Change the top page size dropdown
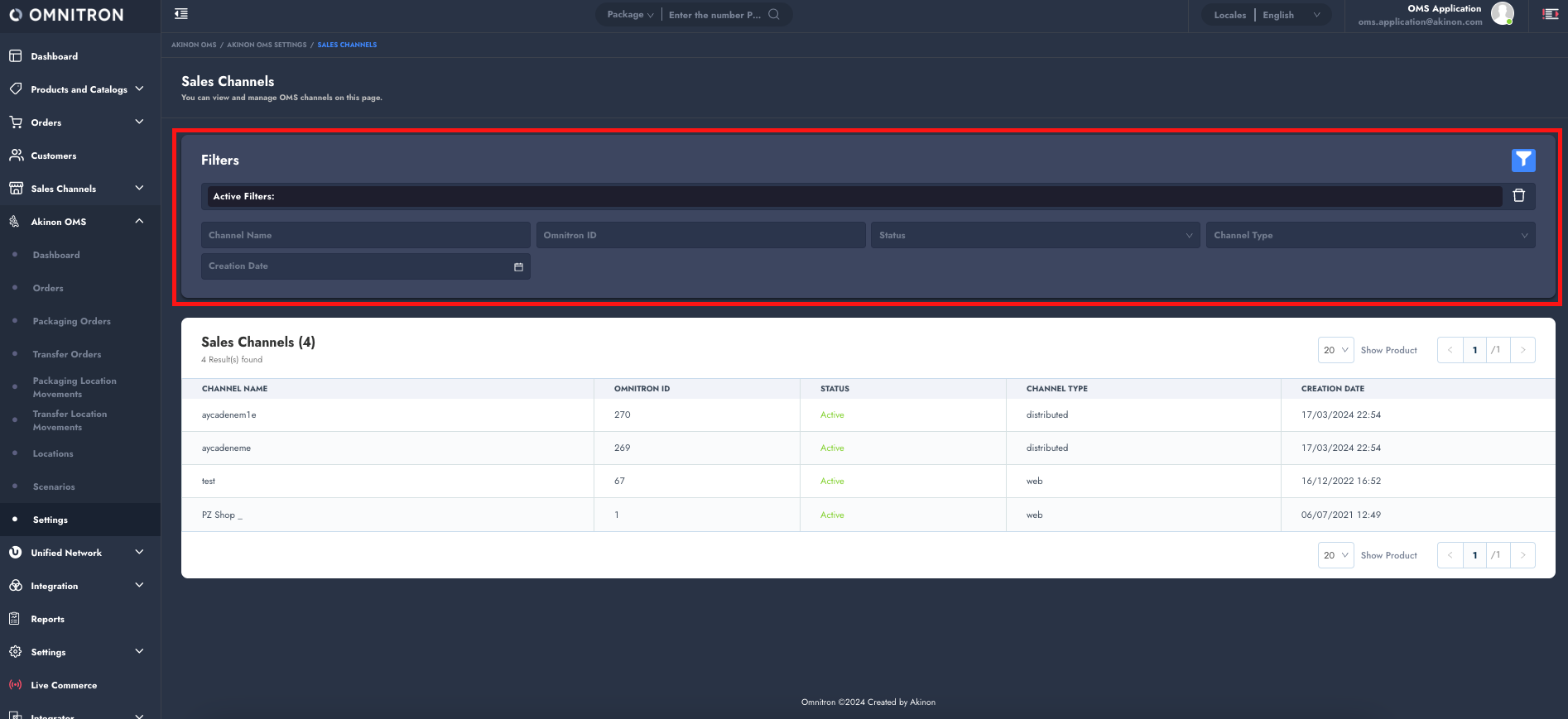Image resolution: width=1568 pixels, height=719 pixels. point(1335,350)
